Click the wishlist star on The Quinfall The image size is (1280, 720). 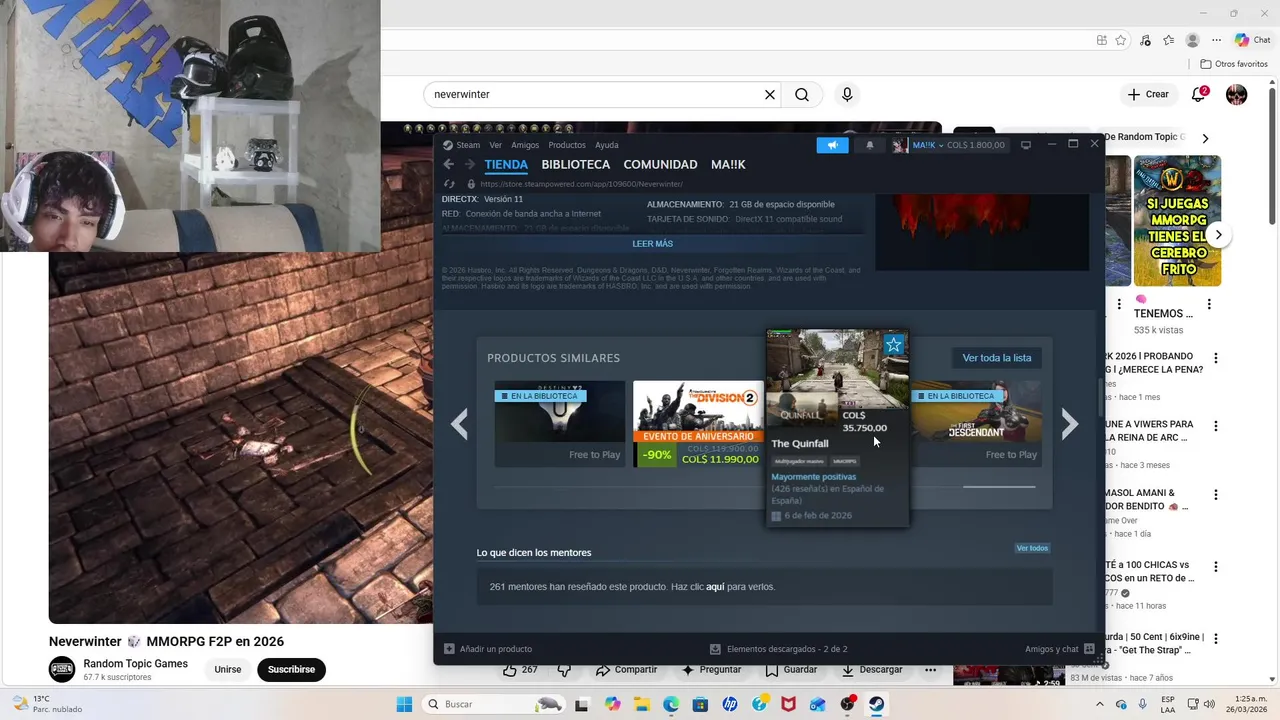pos(893,345)
